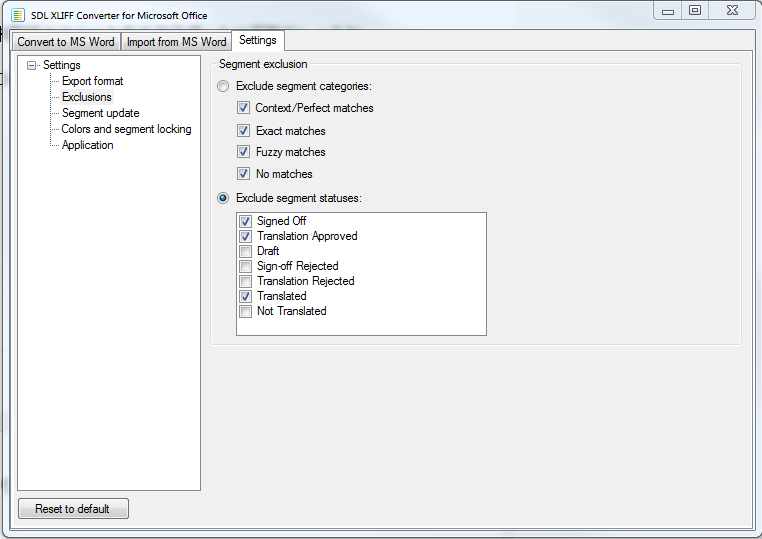Select Exclude segment statuses radio button
762x539 pixels.
223,198
